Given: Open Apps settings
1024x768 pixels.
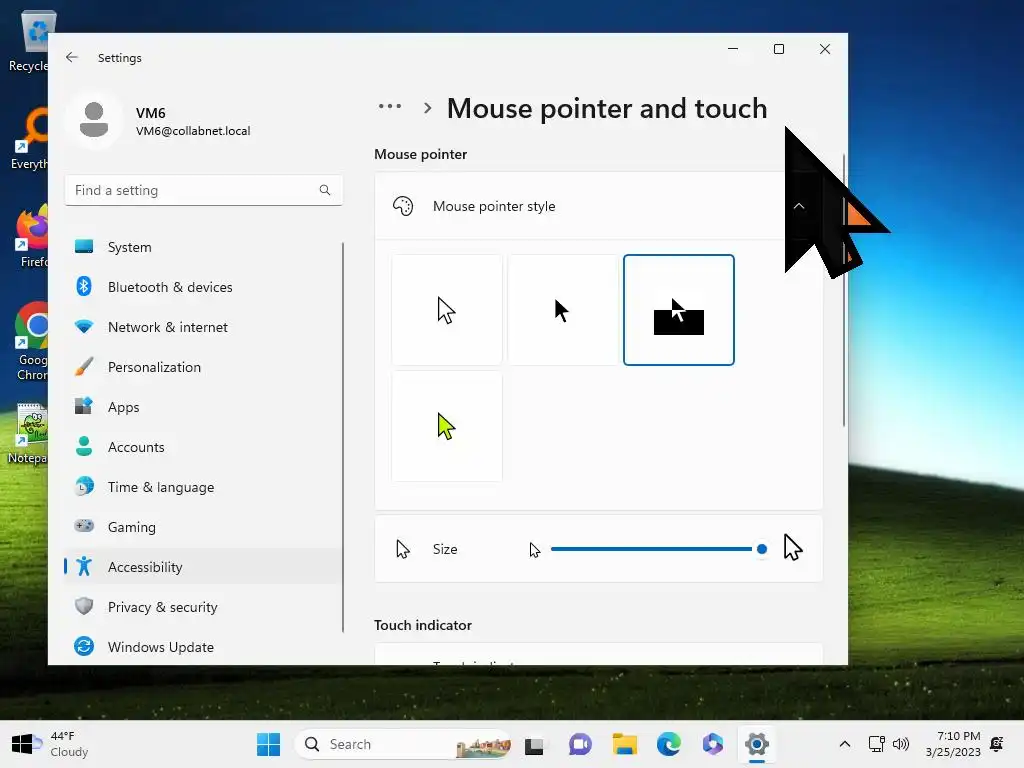Looking at the screenshot, I should 204,407.
